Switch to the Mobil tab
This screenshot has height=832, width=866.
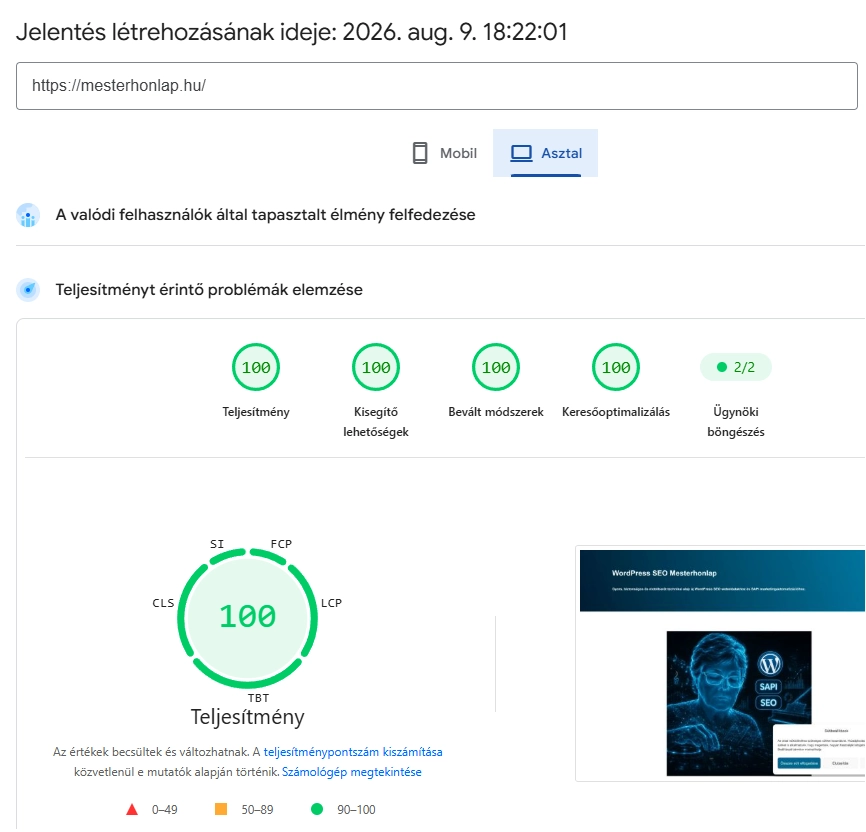click(445, 153)
